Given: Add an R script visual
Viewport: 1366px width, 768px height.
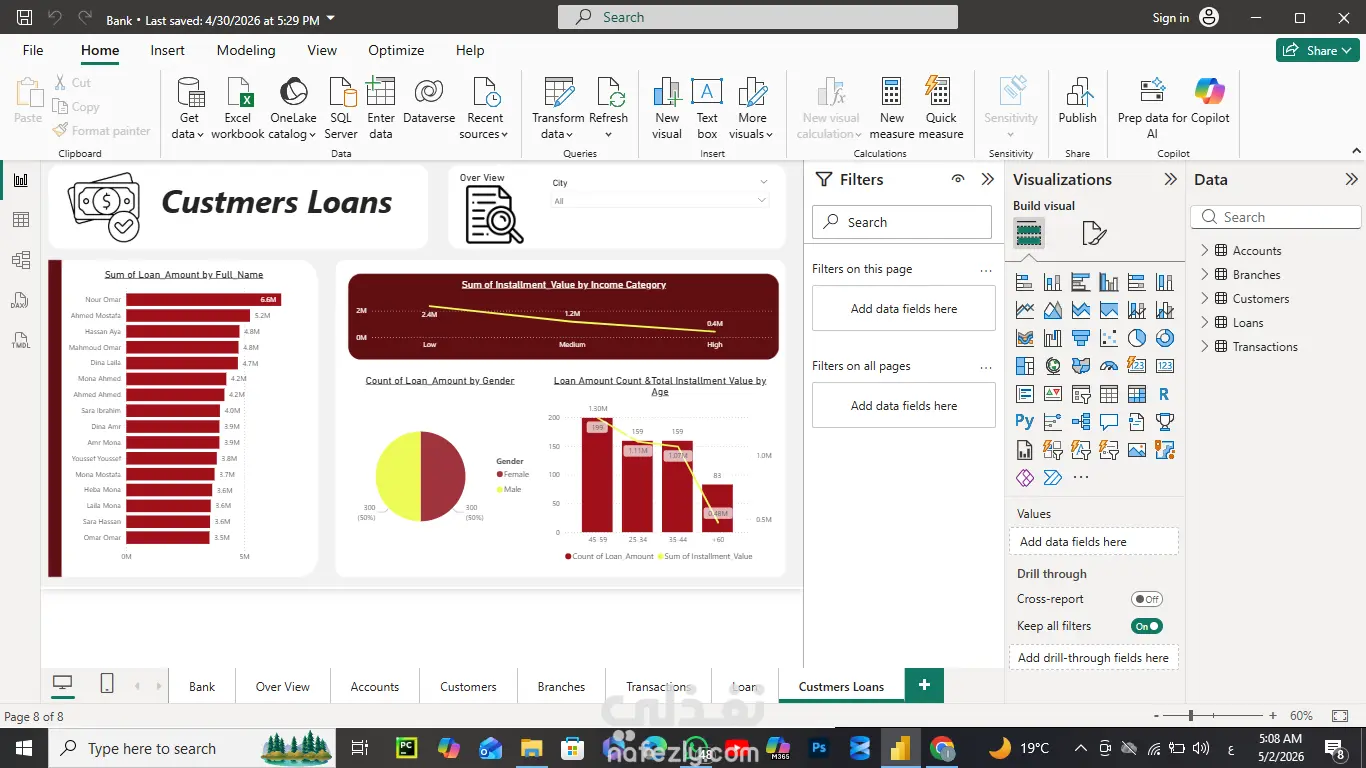Looking at the screenshot, I should tap(1164, 394).
